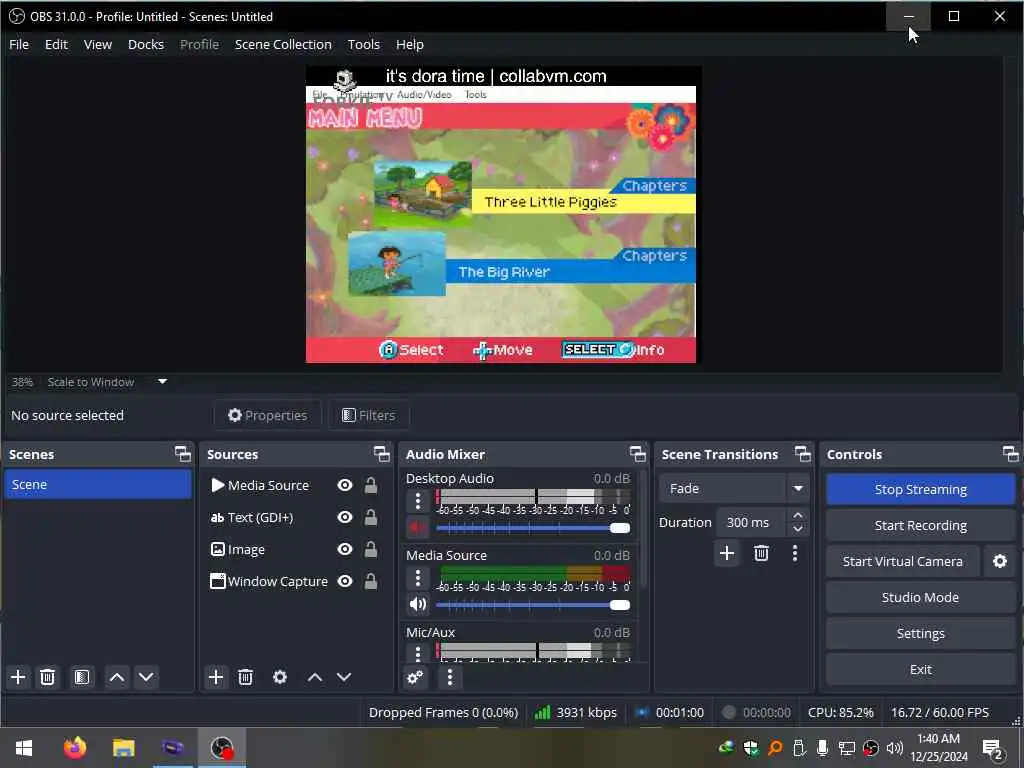The image size is (1024, 768).
Task: Open the Fade transition dropdown
Action: click(x=733, y=488)
